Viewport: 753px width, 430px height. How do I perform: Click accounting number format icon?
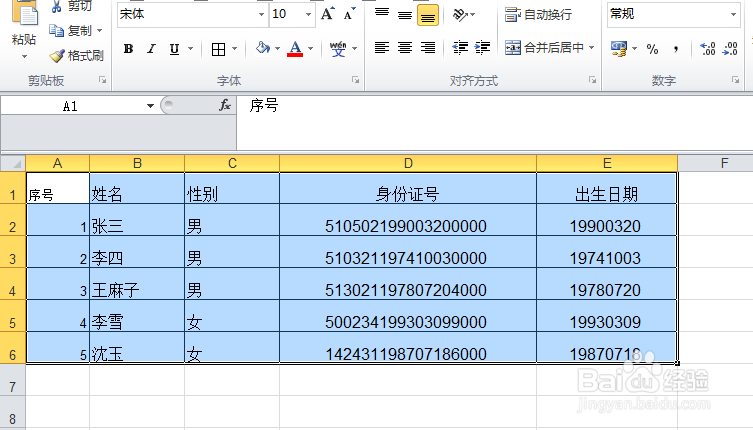(619, 49)
